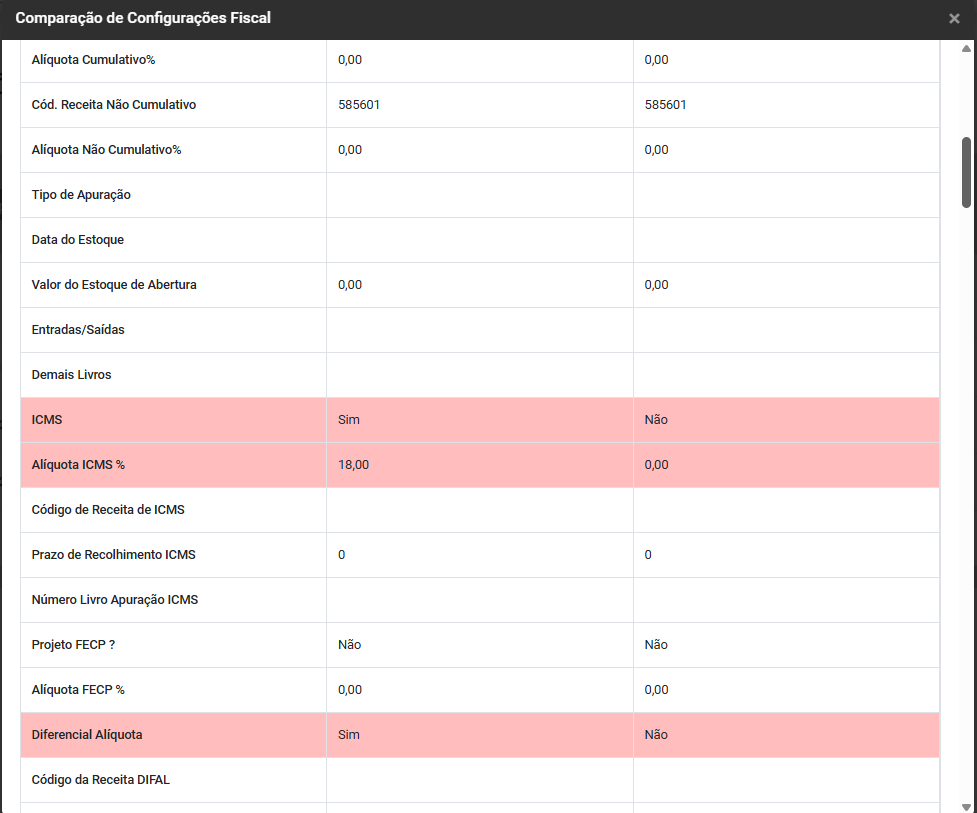Click the Número Livro Apuração ICMS label
The image size is (977, 813).
[115, 600]
